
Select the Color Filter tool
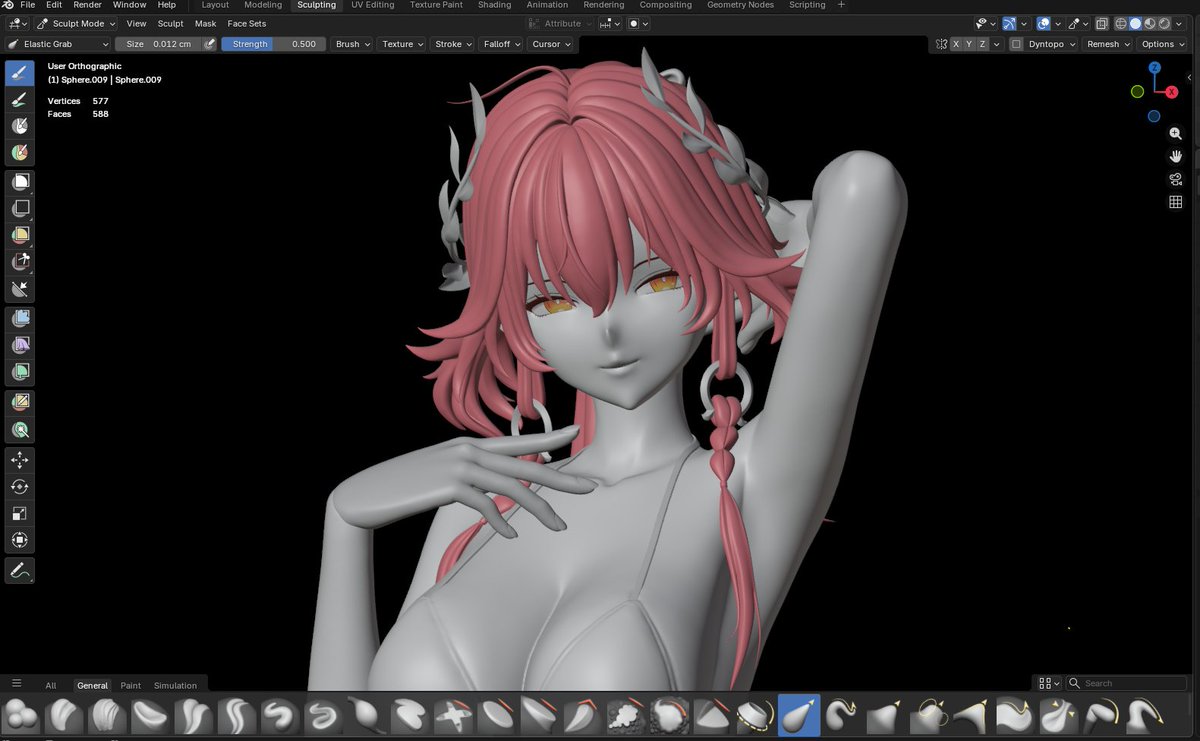click(20, 371)
